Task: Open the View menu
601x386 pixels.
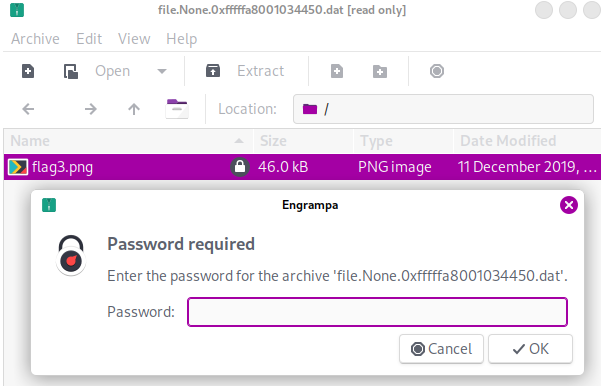Action: pyautogui.click(x=134, y=39)
